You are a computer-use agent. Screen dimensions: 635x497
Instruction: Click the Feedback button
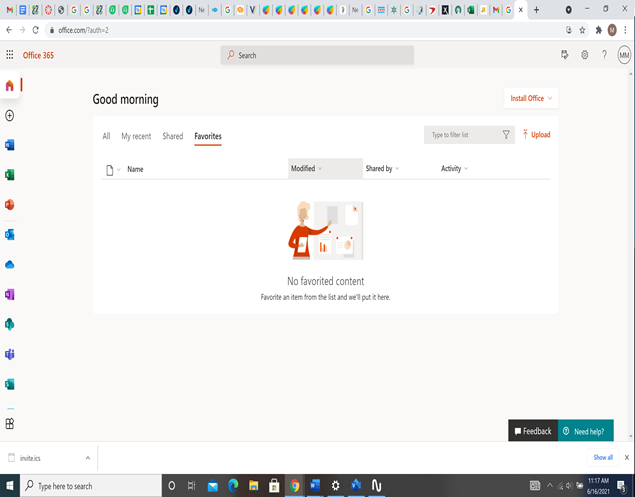[533, 431]
